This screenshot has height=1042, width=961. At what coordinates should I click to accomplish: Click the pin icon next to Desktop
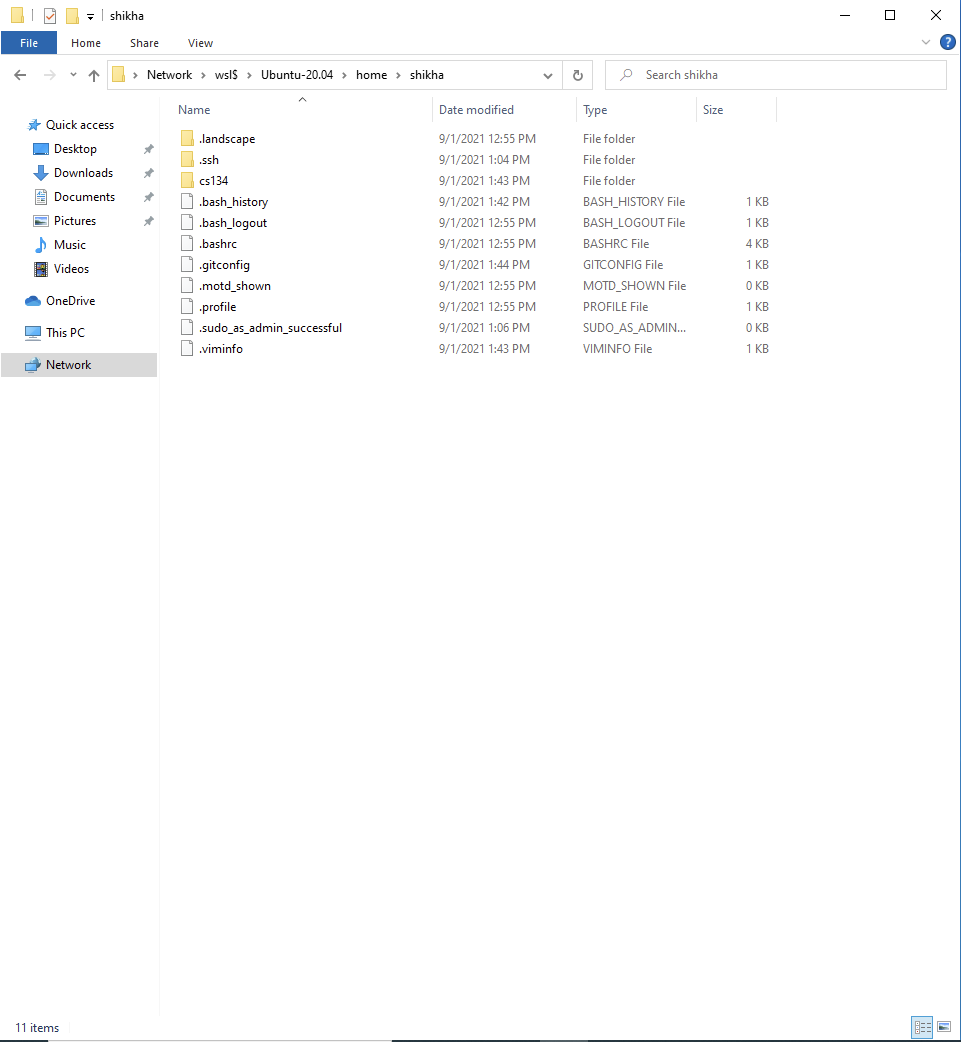coord(149,150)
